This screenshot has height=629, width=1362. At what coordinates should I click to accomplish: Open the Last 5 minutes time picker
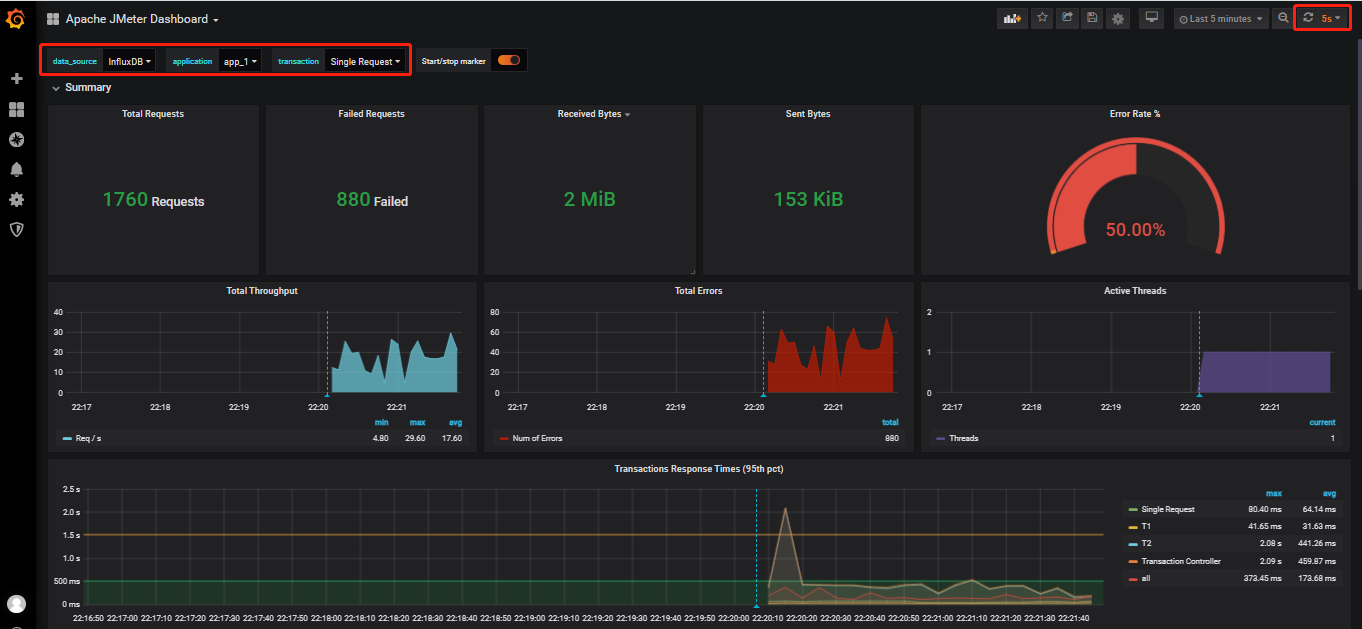[x=1221, y=18]
